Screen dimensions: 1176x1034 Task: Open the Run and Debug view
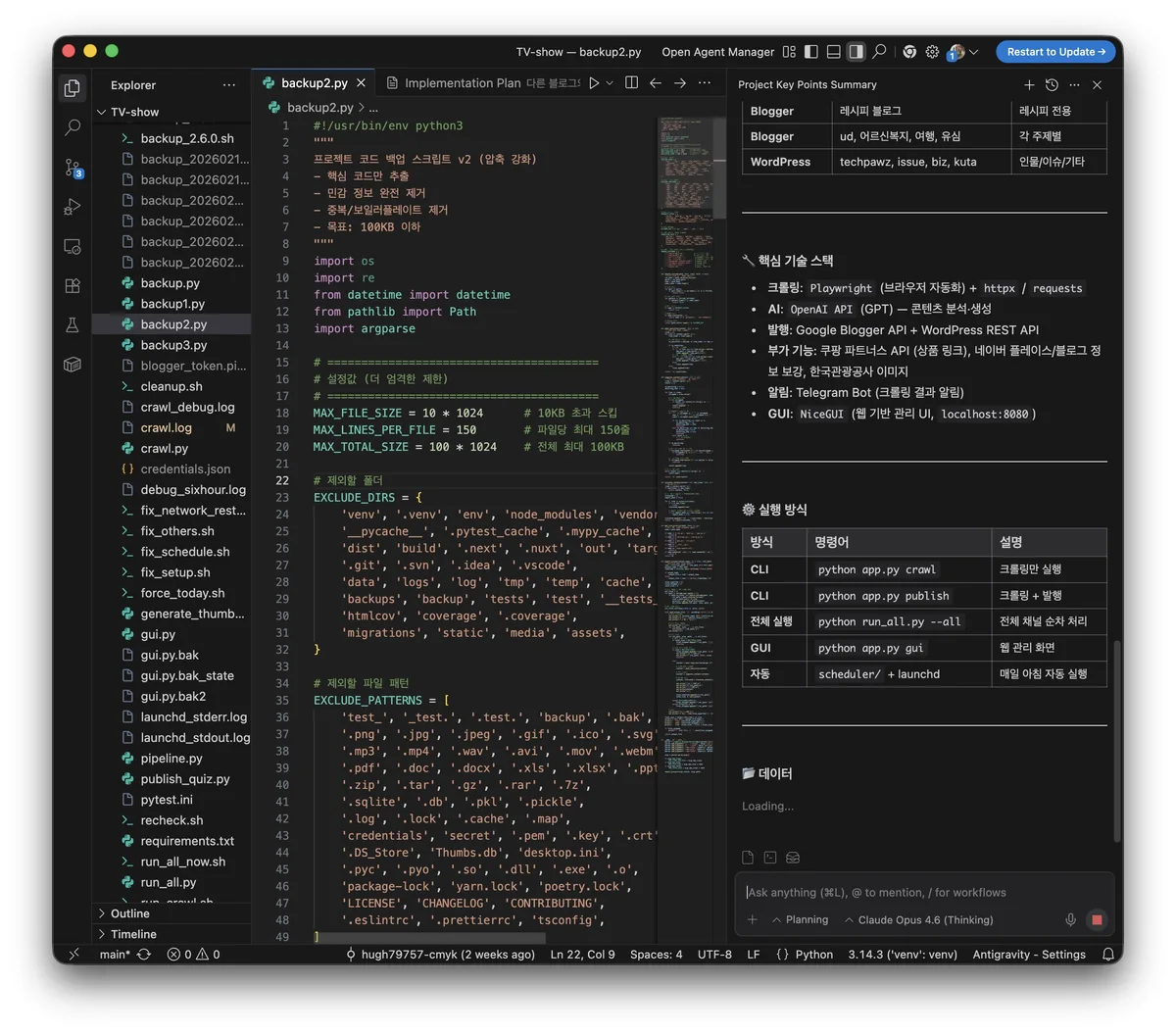pos(73,207)
